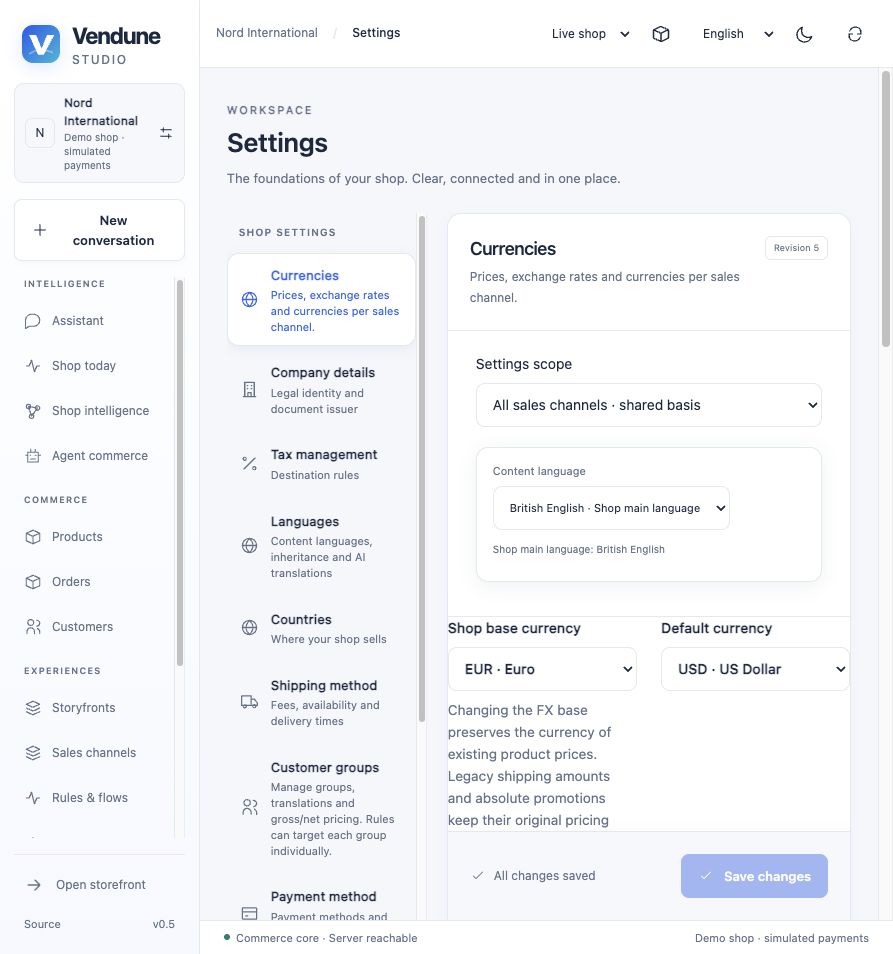Click the Assistant chat bubble icon

33,321
